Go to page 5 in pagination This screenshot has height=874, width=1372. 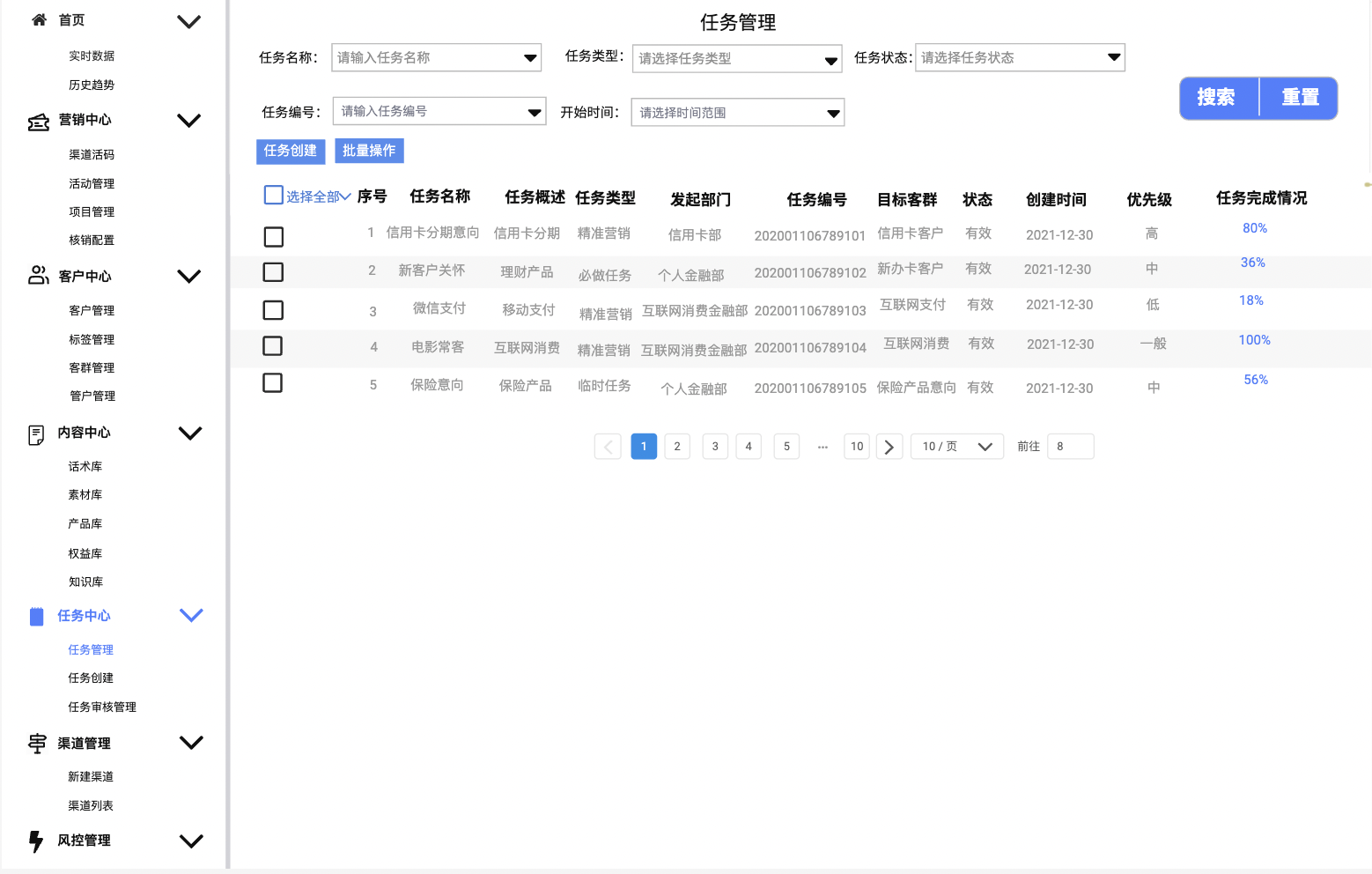point(786,446)
